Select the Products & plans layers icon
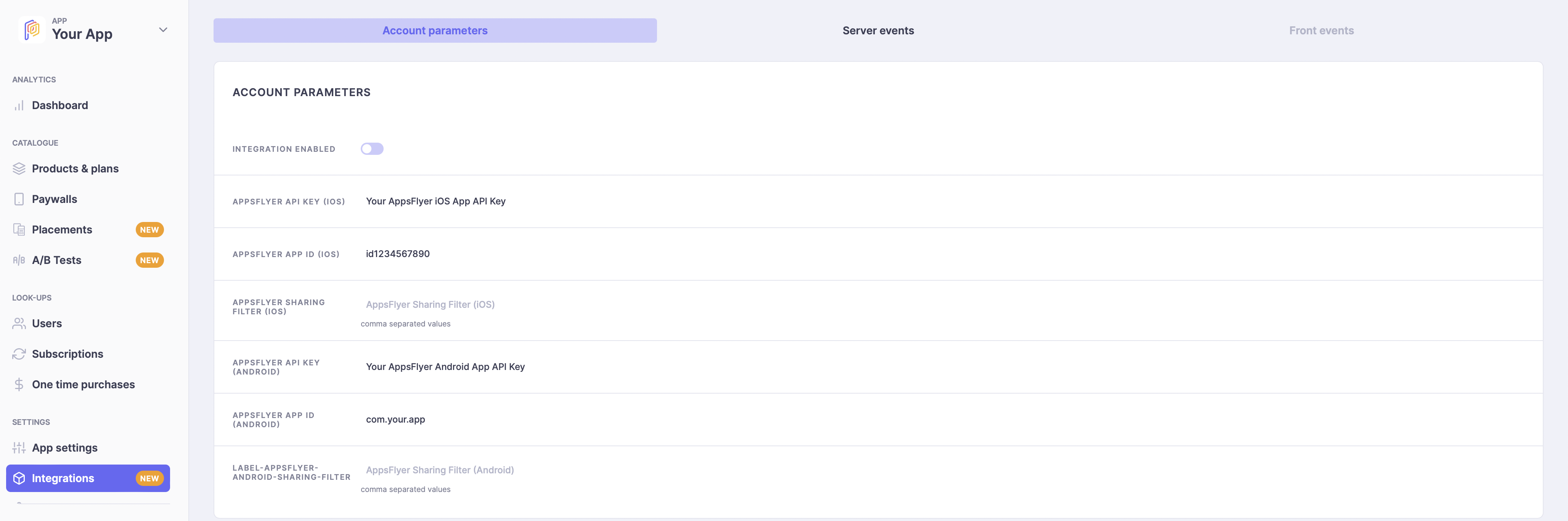This screenshot has height=521, width=1568. pyautogui.click(x=19, y=169)
